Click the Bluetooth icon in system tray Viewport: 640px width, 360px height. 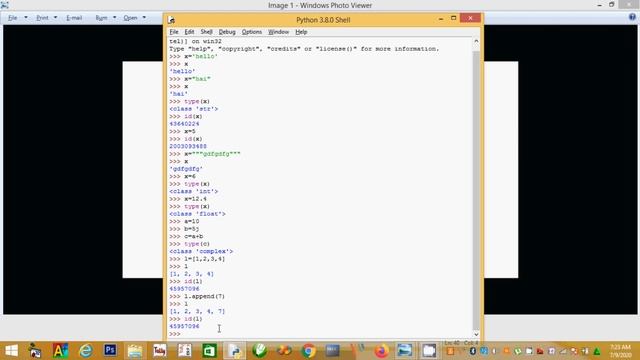pyautogui.click(x=473, y=351)
